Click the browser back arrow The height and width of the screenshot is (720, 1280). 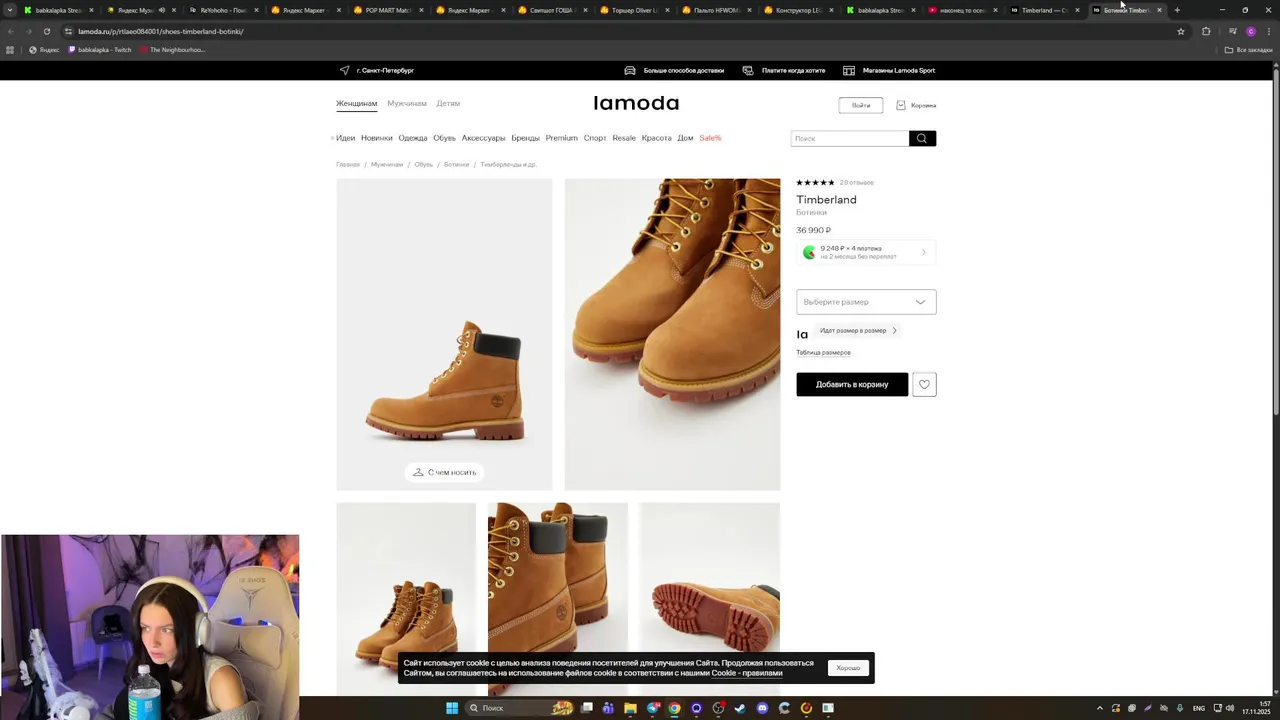tap(11, 31)
